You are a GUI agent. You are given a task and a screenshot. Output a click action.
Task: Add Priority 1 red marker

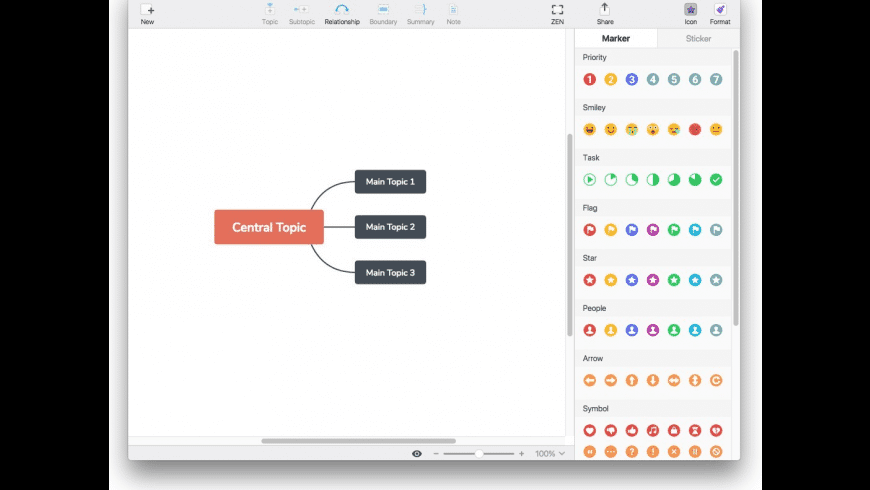click(589, 79)
